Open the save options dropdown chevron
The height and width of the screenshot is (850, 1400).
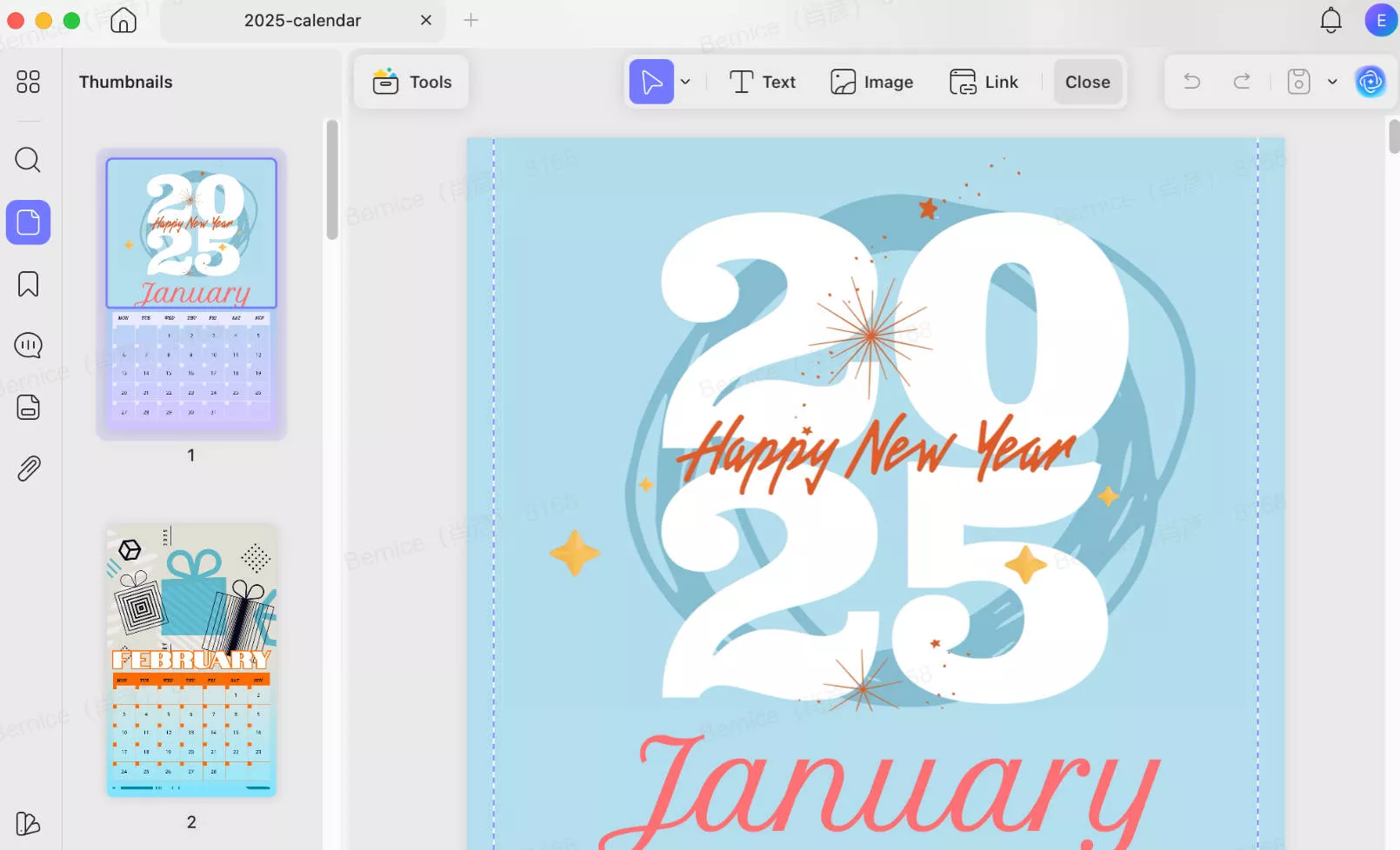point(1332,81)
